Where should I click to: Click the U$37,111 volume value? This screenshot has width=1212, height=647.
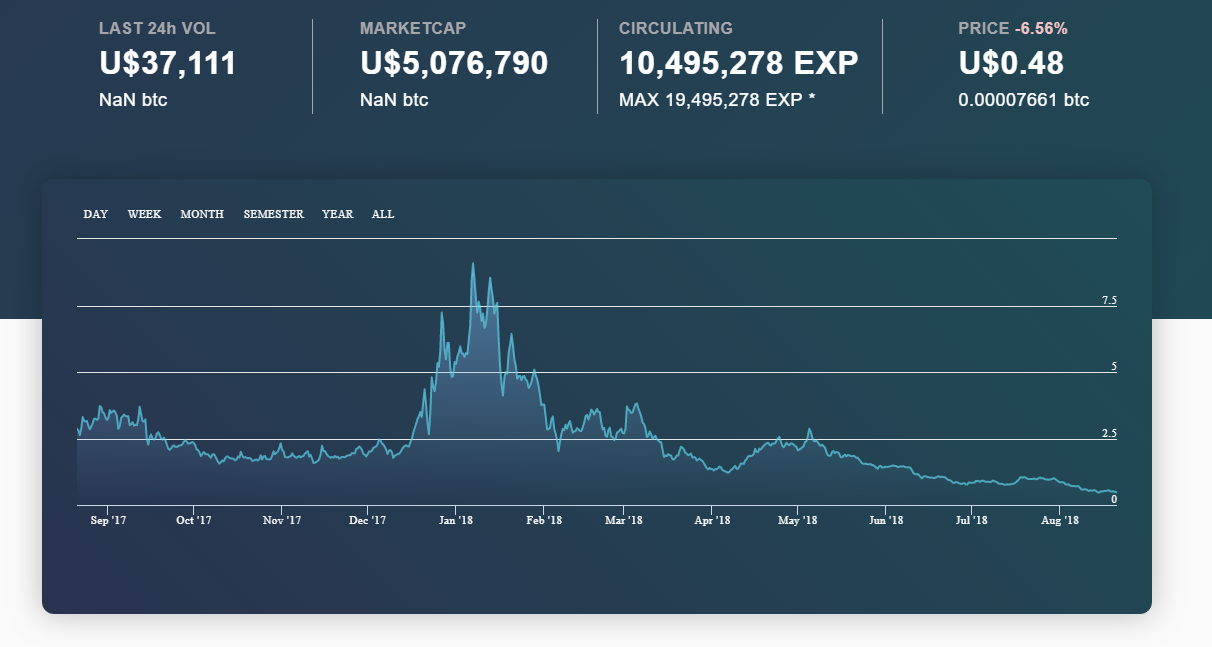168,63
